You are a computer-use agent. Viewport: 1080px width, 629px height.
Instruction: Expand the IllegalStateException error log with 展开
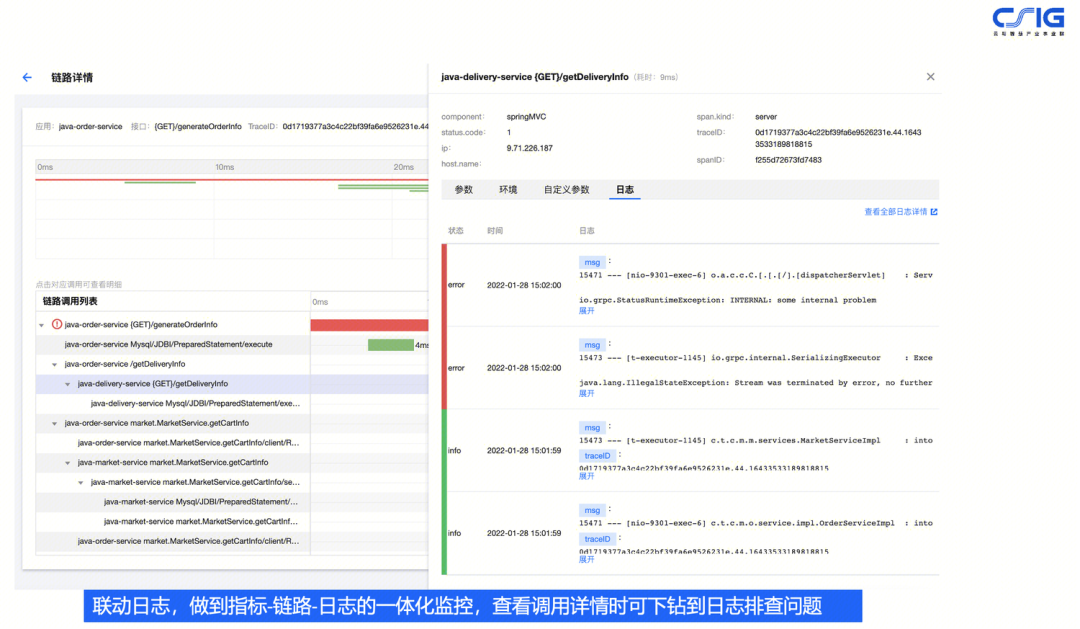click(586, 393)
